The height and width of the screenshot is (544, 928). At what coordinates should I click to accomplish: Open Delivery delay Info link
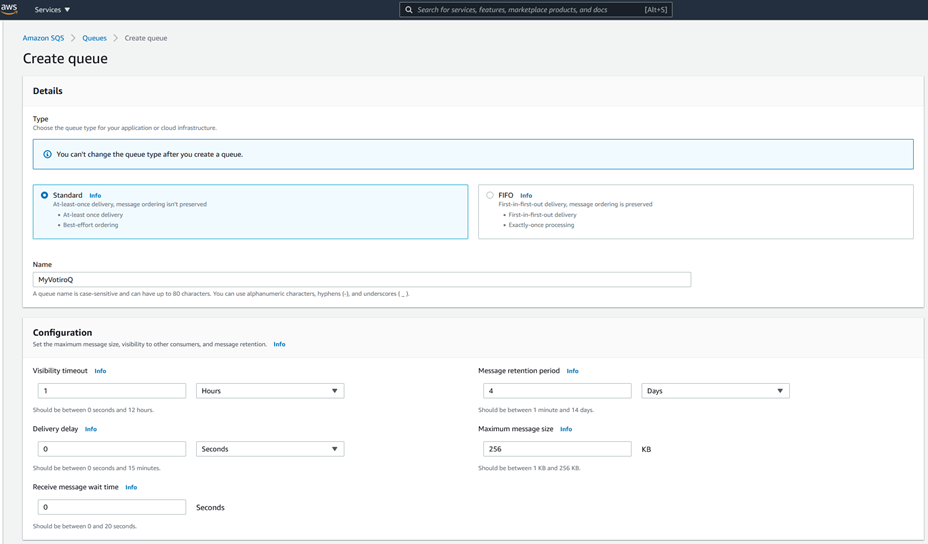pyautogui.click(x=91, y=429)
